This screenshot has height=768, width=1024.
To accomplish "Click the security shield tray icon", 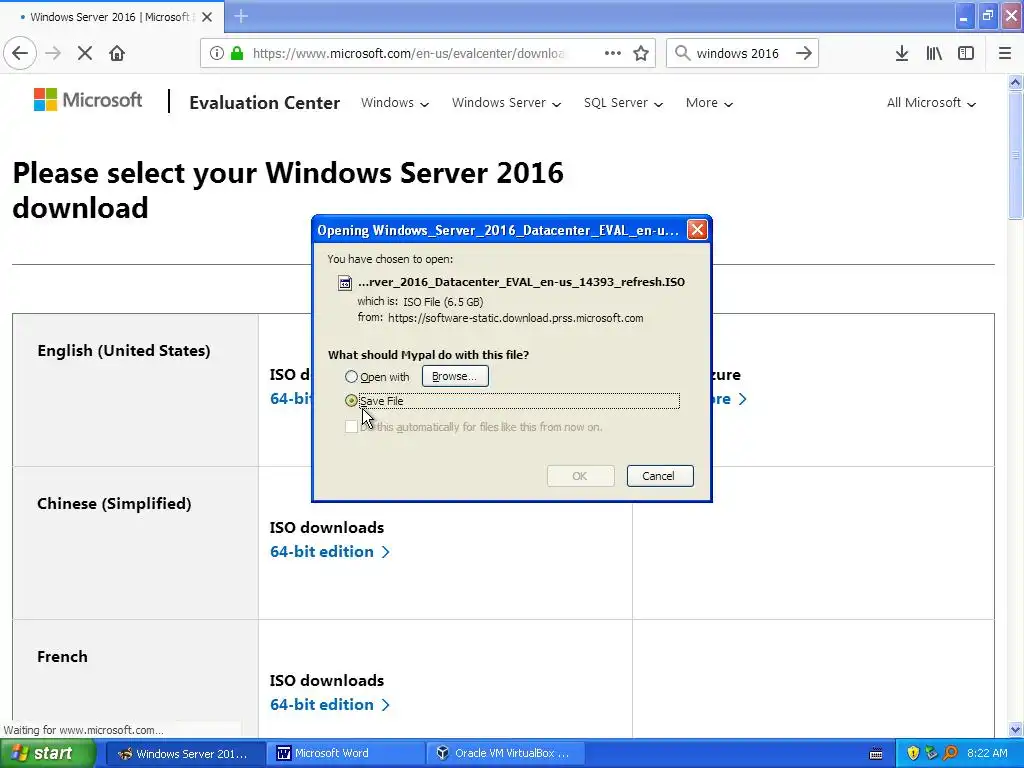I will 913,754.
